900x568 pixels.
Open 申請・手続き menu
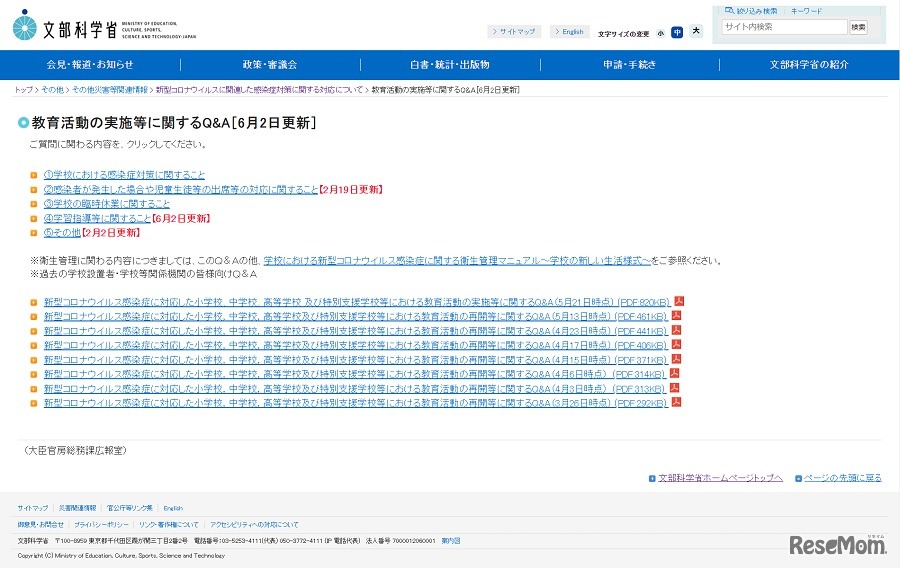[630, 65]
